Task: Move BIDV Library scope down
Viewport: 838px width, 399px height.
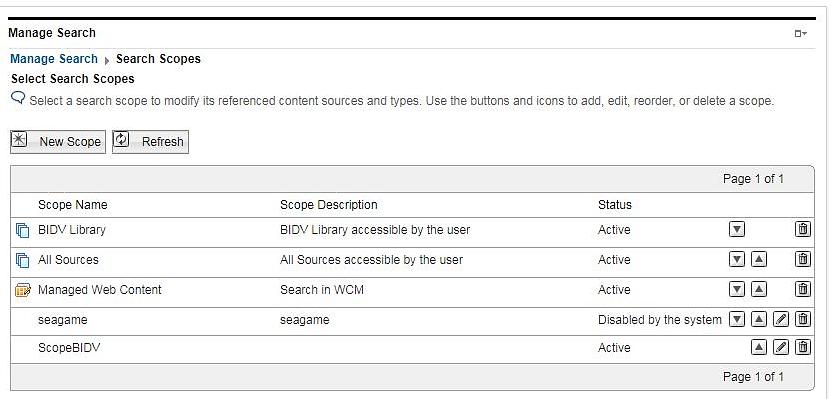Action: point(736,230)
